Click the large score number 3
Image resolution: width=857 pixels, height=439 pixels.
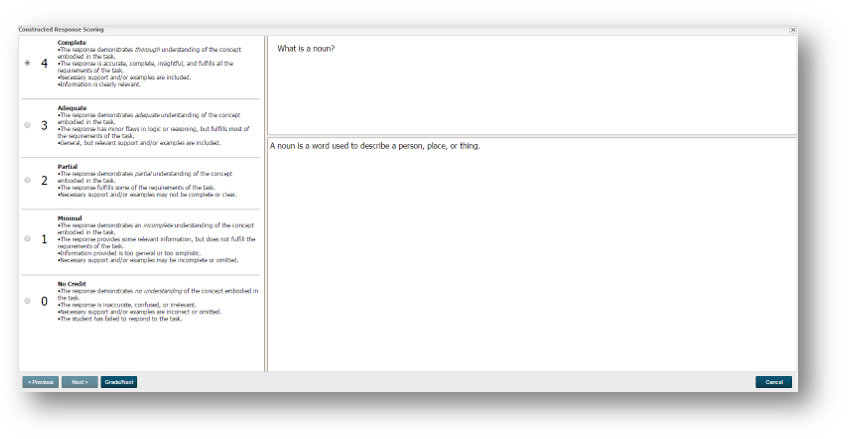pyautogui.click(x=44, y=125)
